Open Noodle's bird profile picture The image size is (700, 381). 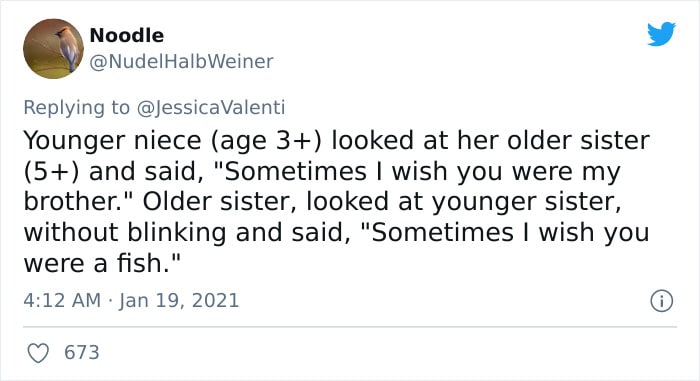pos(54,49)
